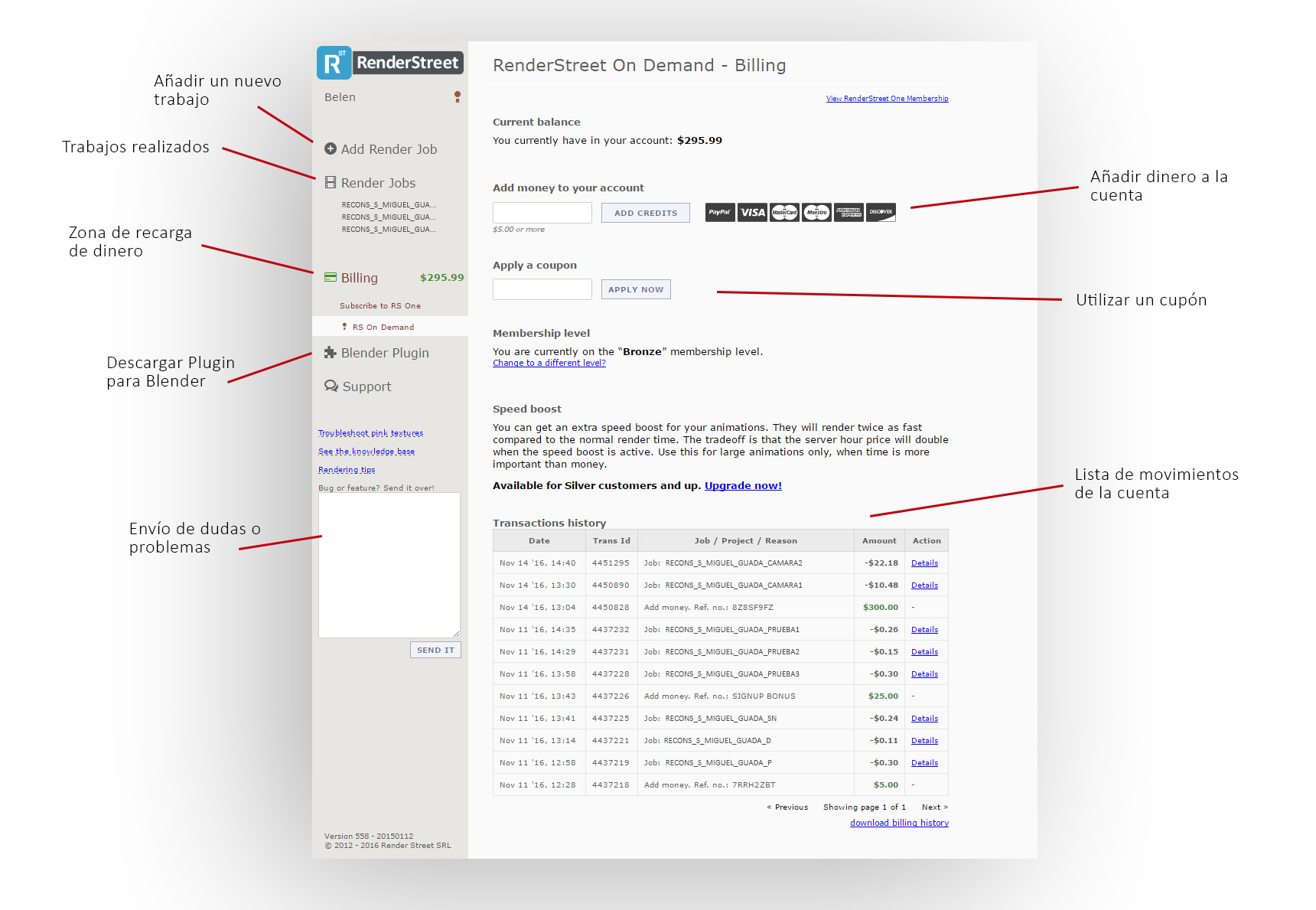
Task: Click the medal icon beside username Belen
Action: (458, 96)
